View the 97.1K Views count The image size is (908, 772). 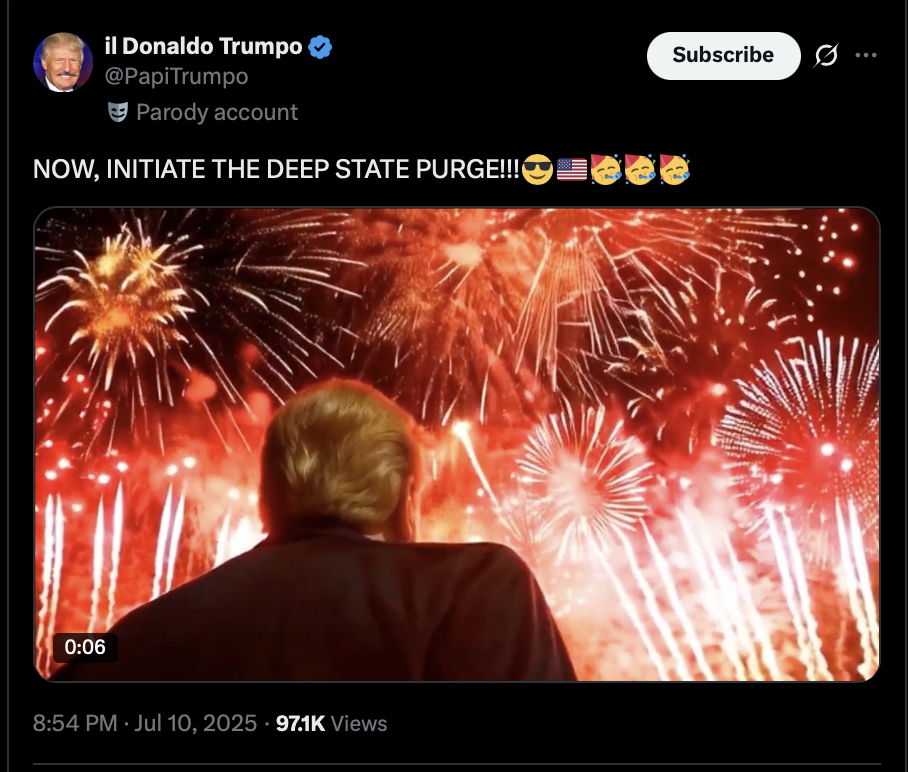(x=331, y=723)
